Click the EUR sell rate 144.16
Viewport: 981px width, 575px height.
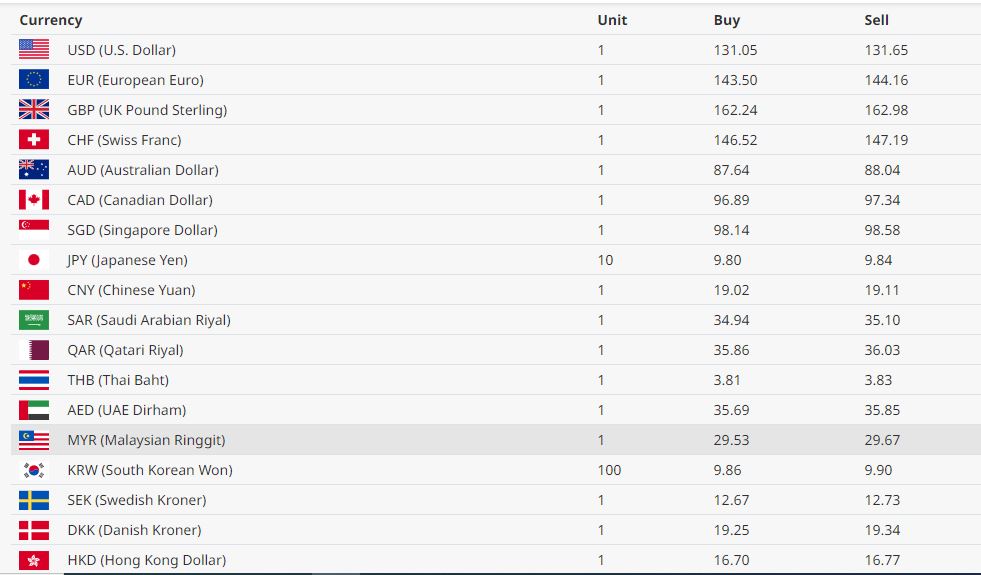887,80
